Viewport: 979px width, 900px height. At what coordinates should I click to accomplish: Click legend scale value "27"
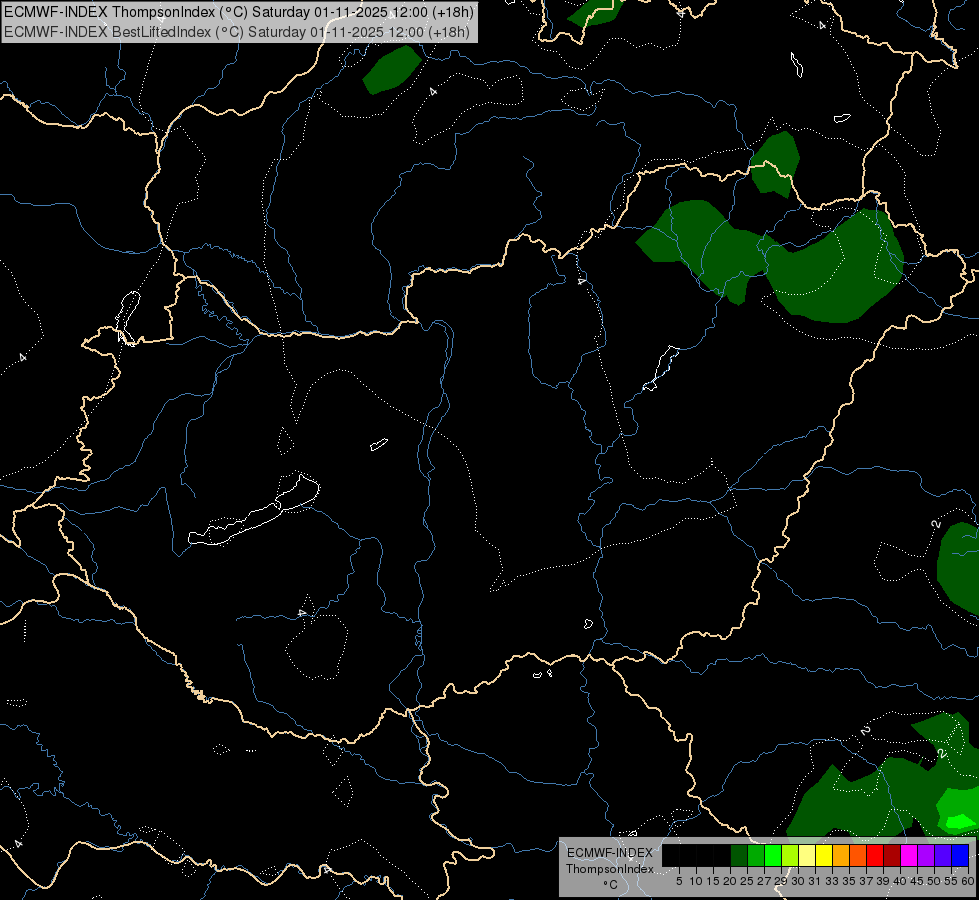(764, 881)
